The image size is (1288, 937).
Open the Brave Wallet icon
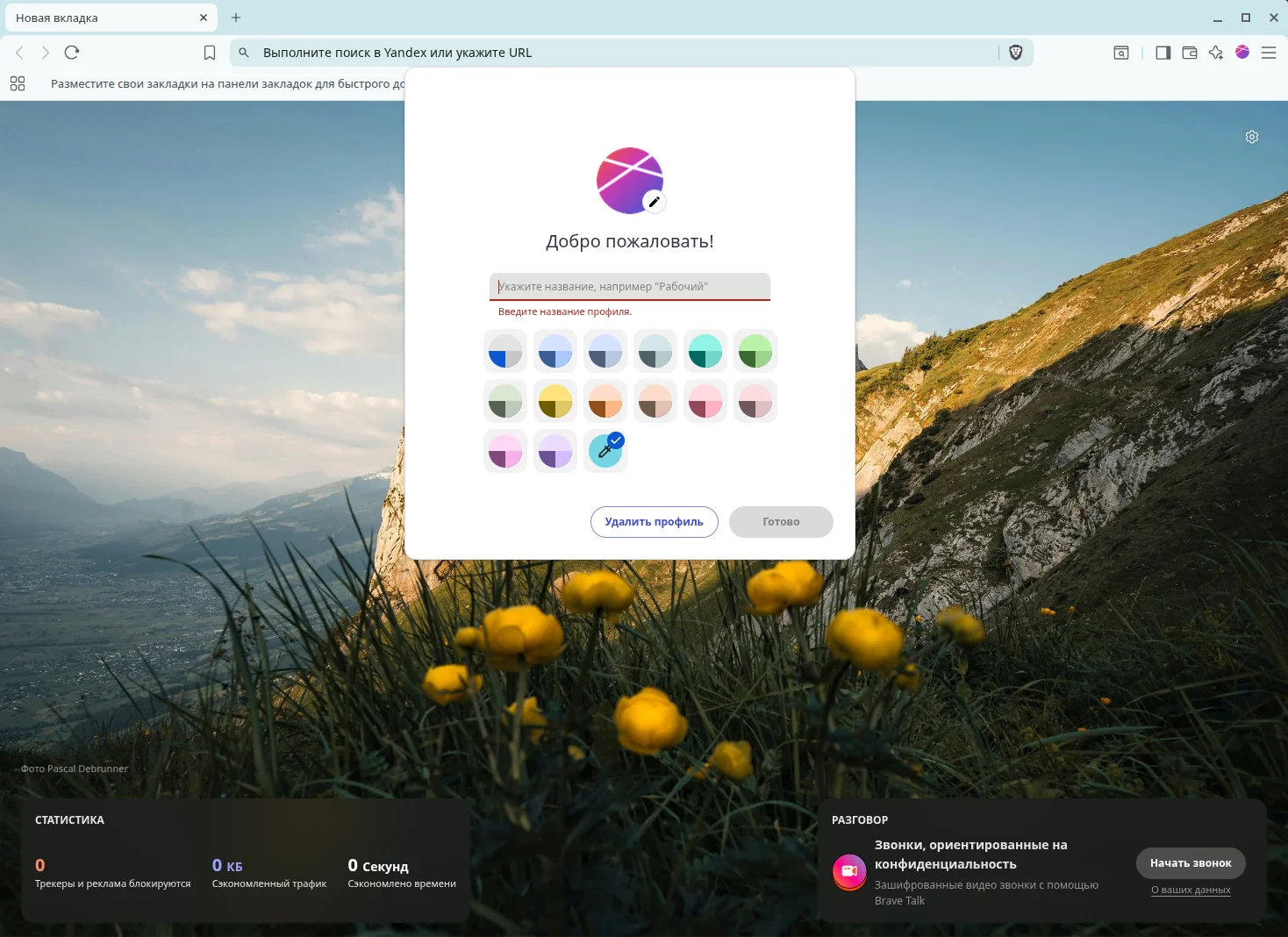tap(1190, 53)
